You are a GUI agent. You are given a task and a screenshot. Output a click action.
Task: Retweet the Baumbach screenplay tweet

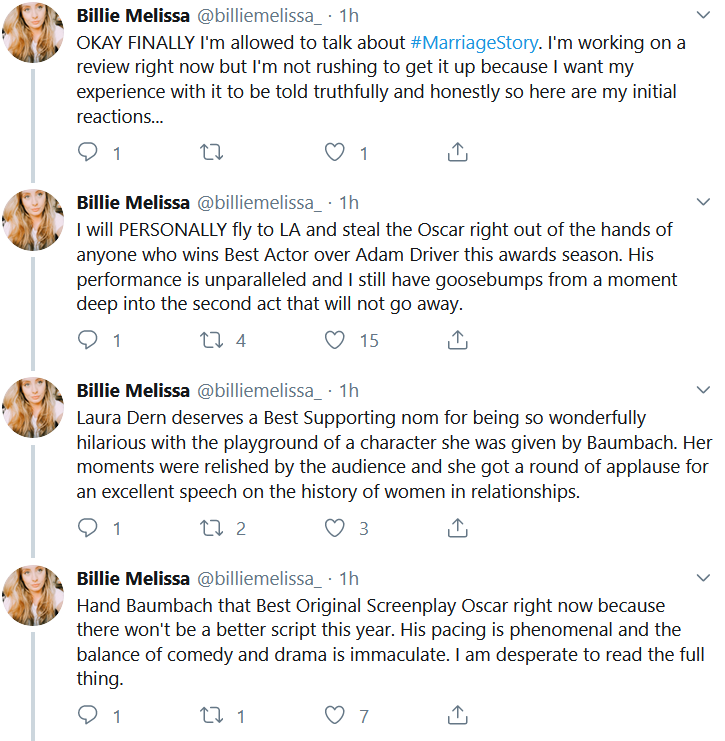coord(211,715)
